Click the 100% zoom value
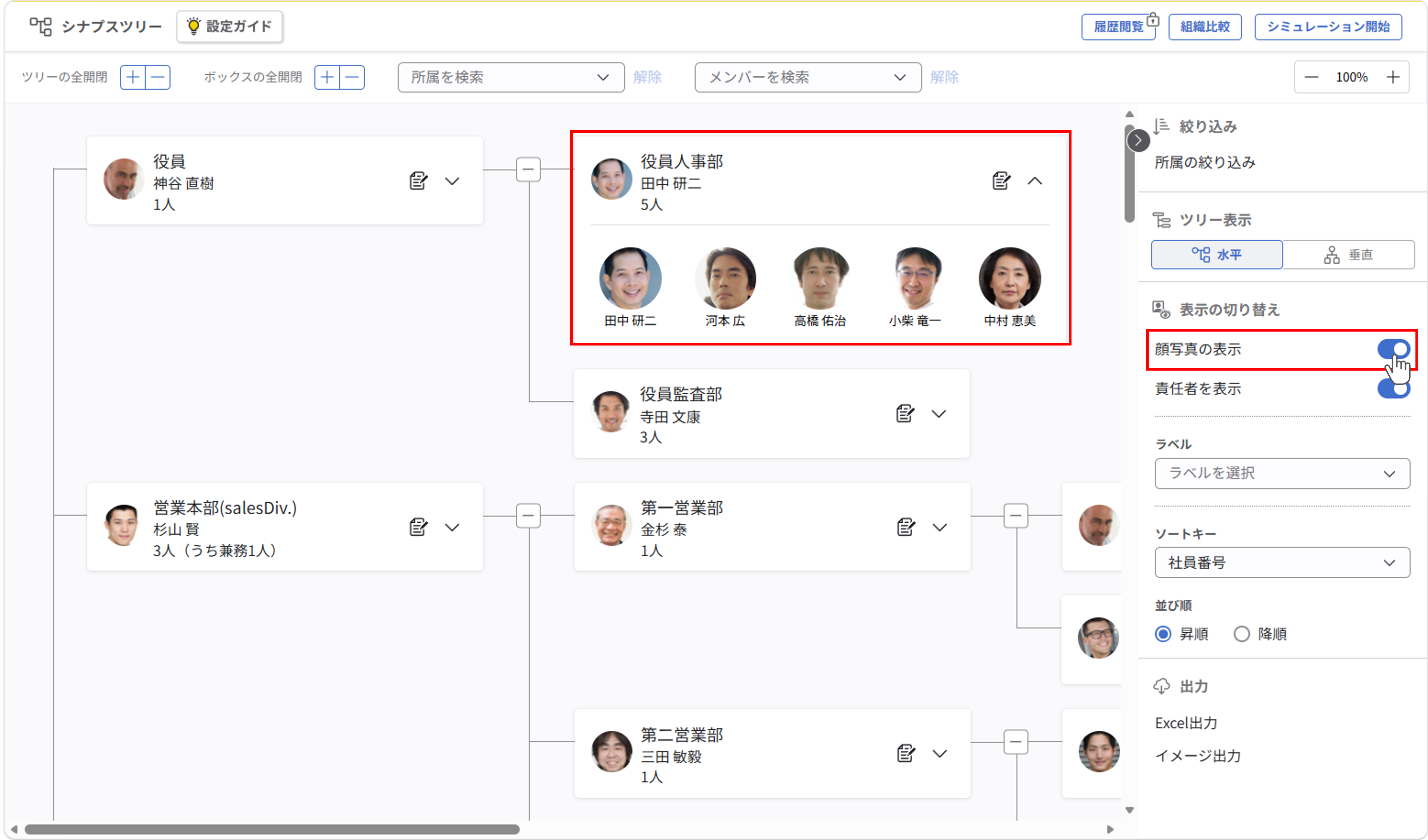The image size is (1428, 840). [x=1352, y=78]
